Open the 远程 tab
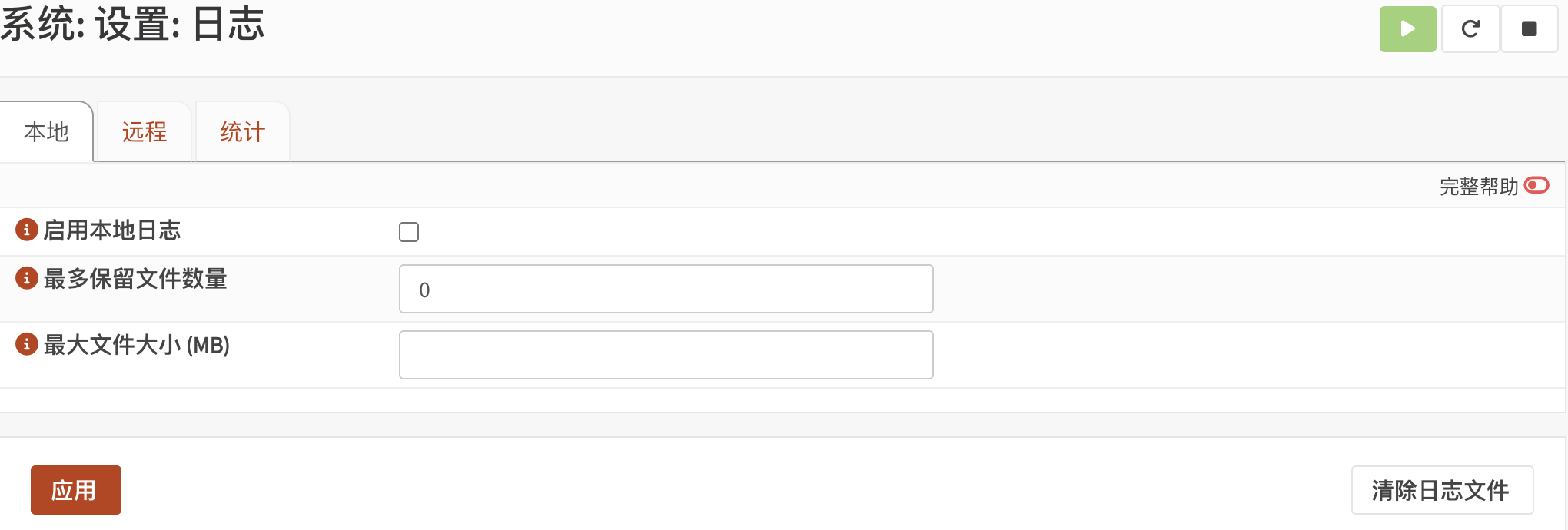 pos(145,132)
